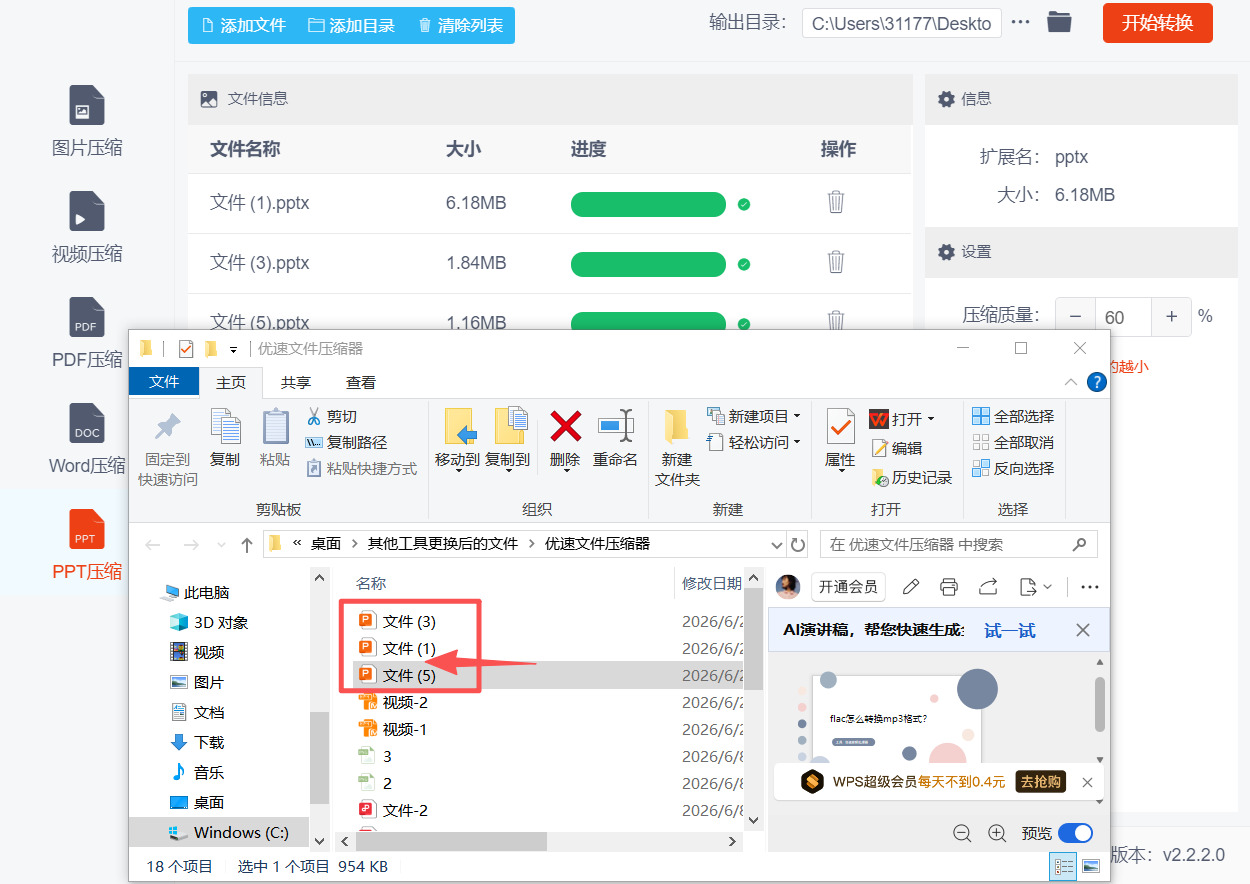The image size is (1250, 884).
Task: Click the 压缩质量 value field
Action: point(1123,316)
